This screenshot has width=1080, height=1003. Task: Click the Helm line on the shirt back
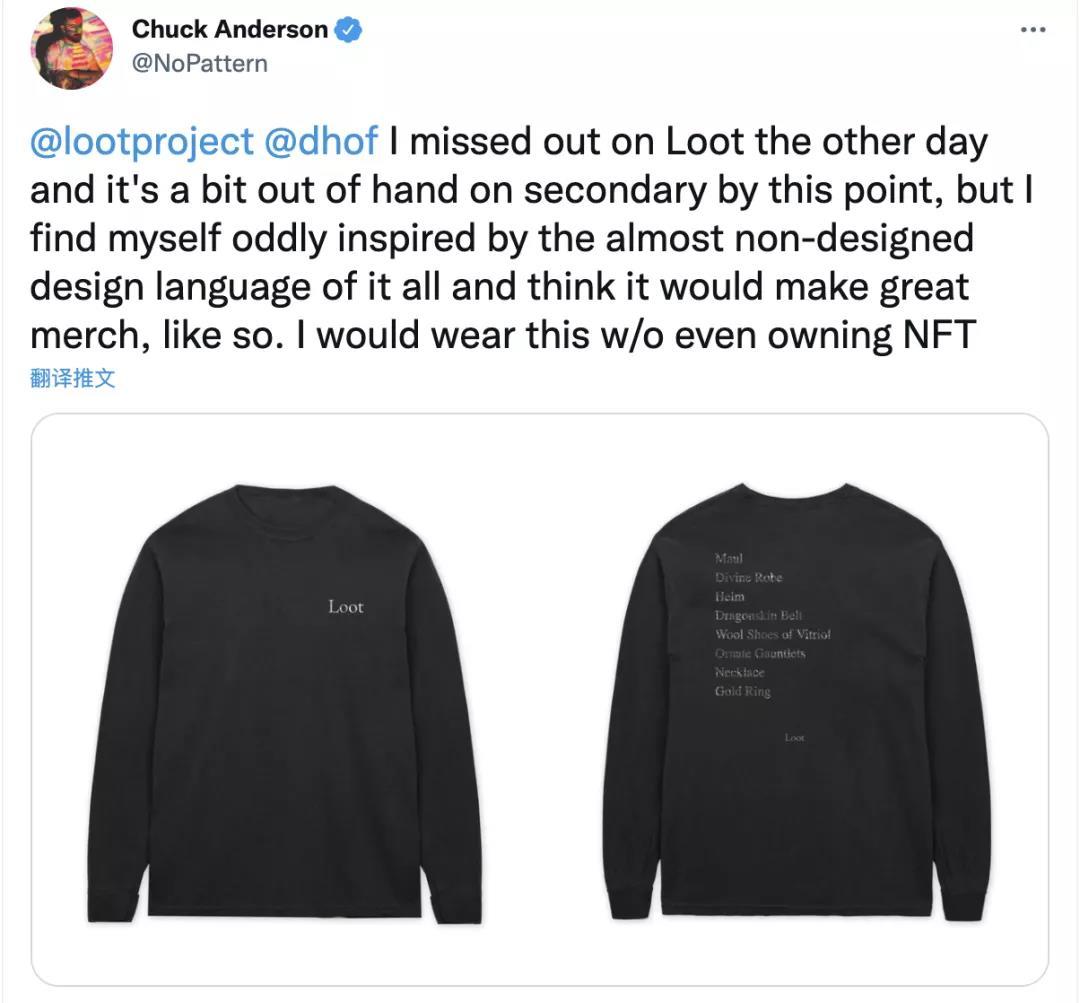click(x=729, y=596)
